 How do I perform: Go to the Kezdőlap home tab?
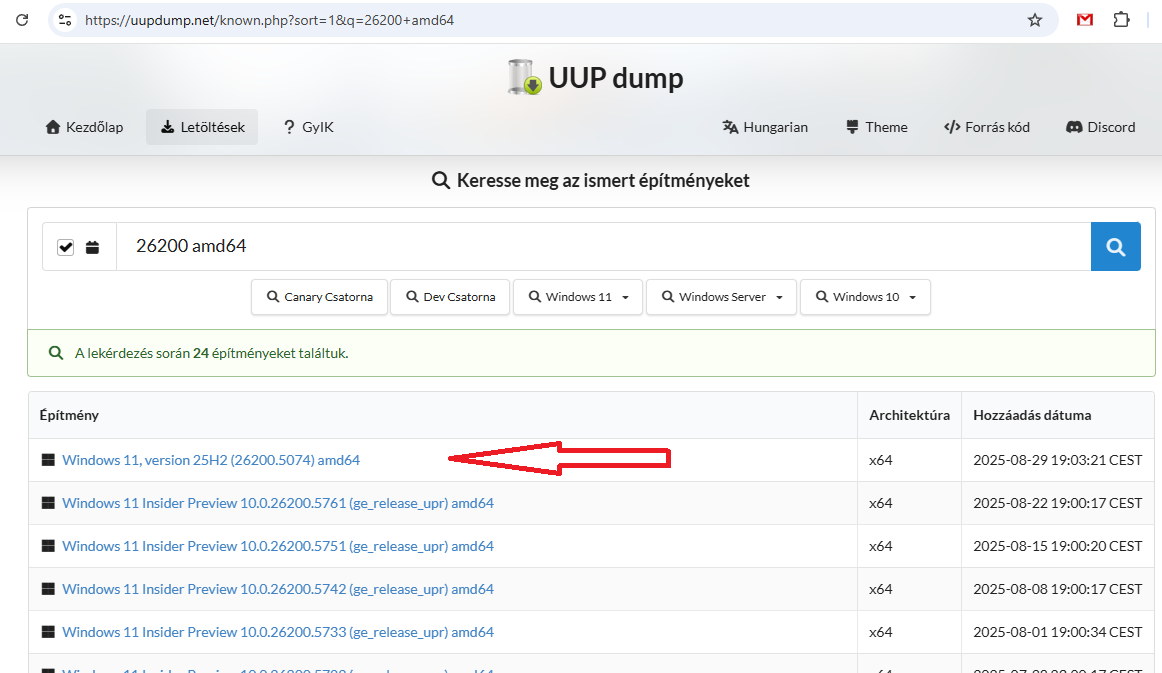click(x=85, y=127)
